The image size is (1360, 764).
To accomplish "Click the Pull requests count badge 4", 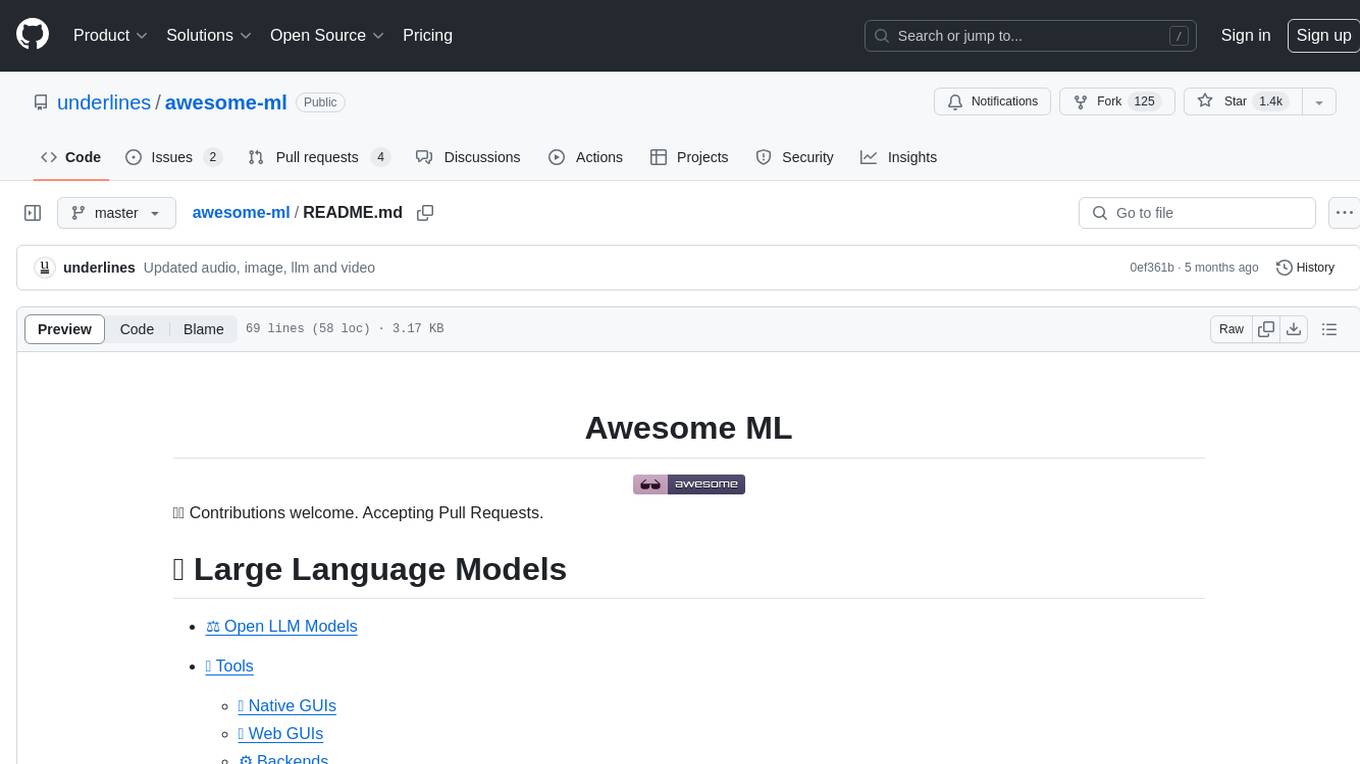I will tap(380, 157).
